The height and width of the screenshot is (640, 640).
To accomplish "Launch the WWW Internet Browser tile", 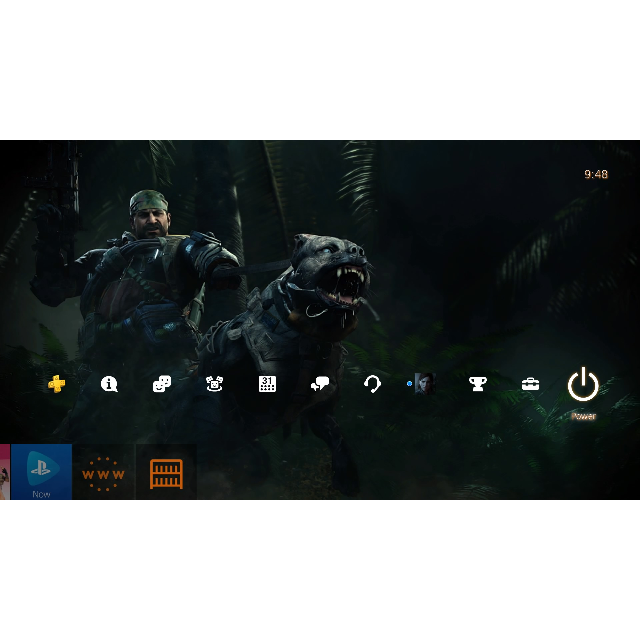I will coord(103,472).
